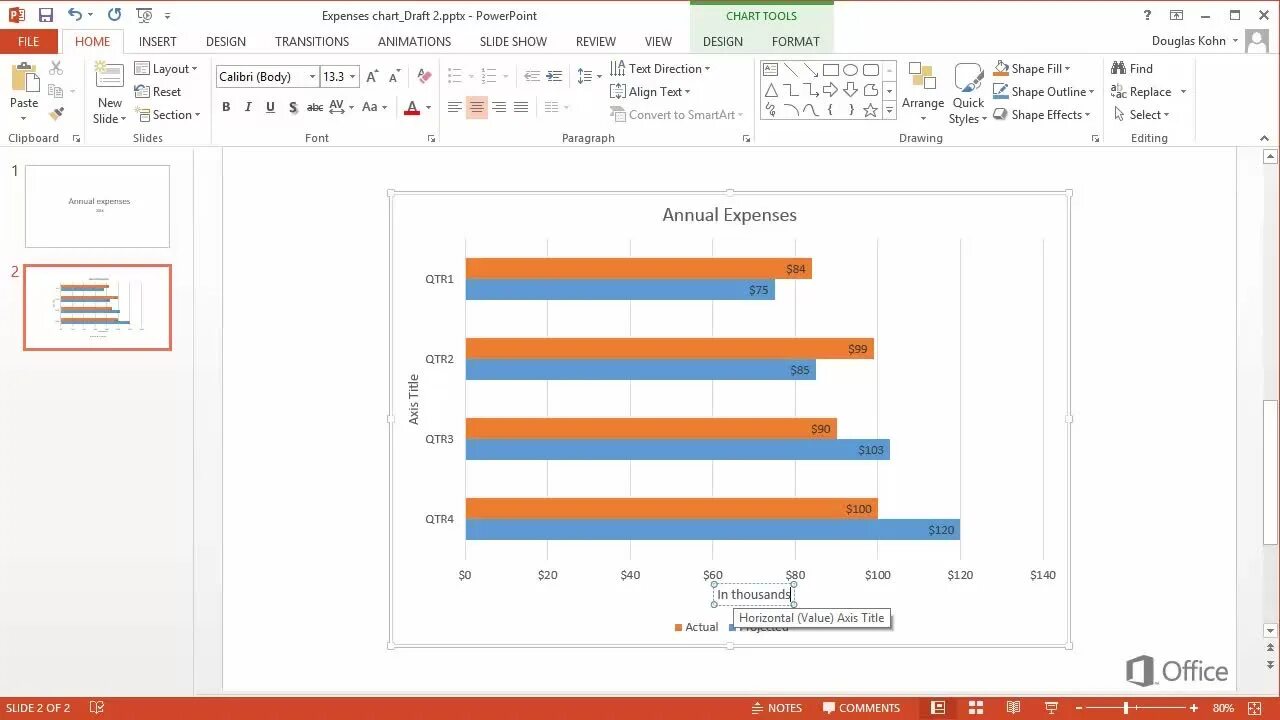Viewport: 1280px width, 720px height.
Task: Toggle center text alignment
Action: (x=476, y=107)
